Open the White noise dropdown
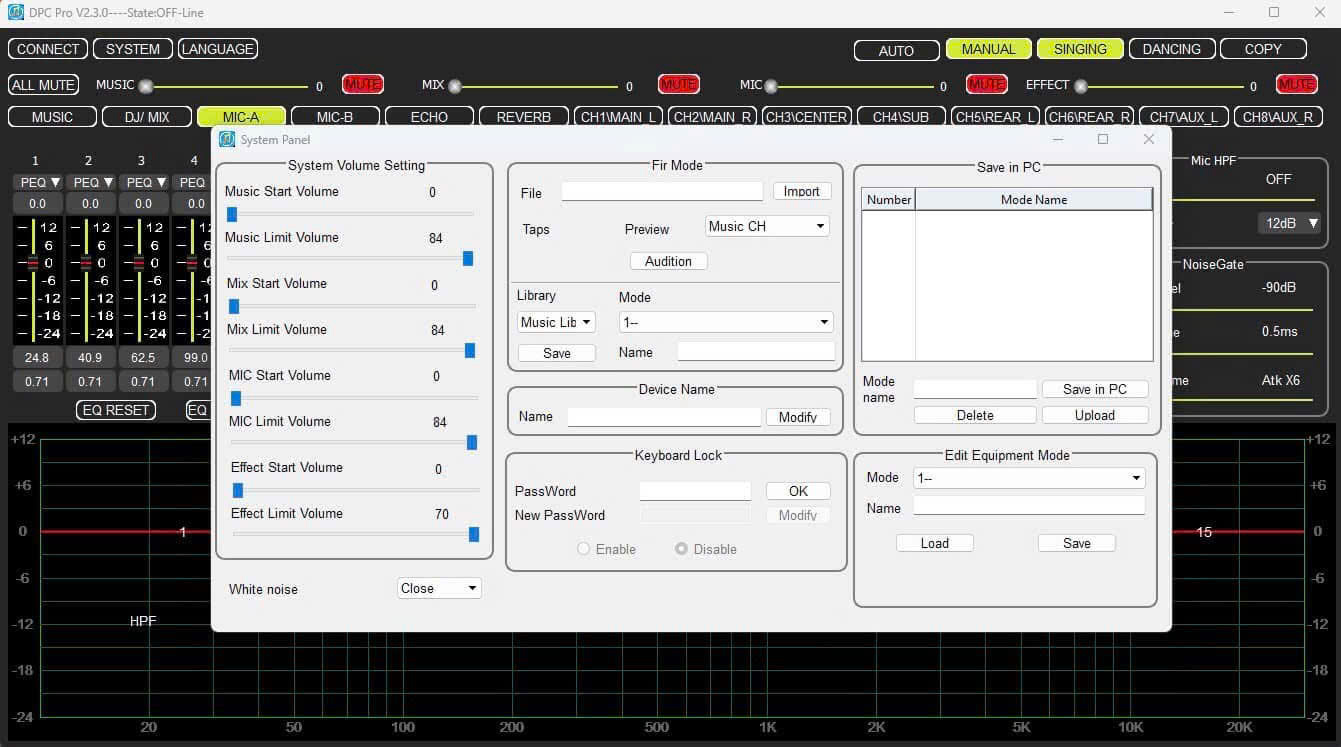The width and height of the screenshot is (1341, 747). pos(439,589)
